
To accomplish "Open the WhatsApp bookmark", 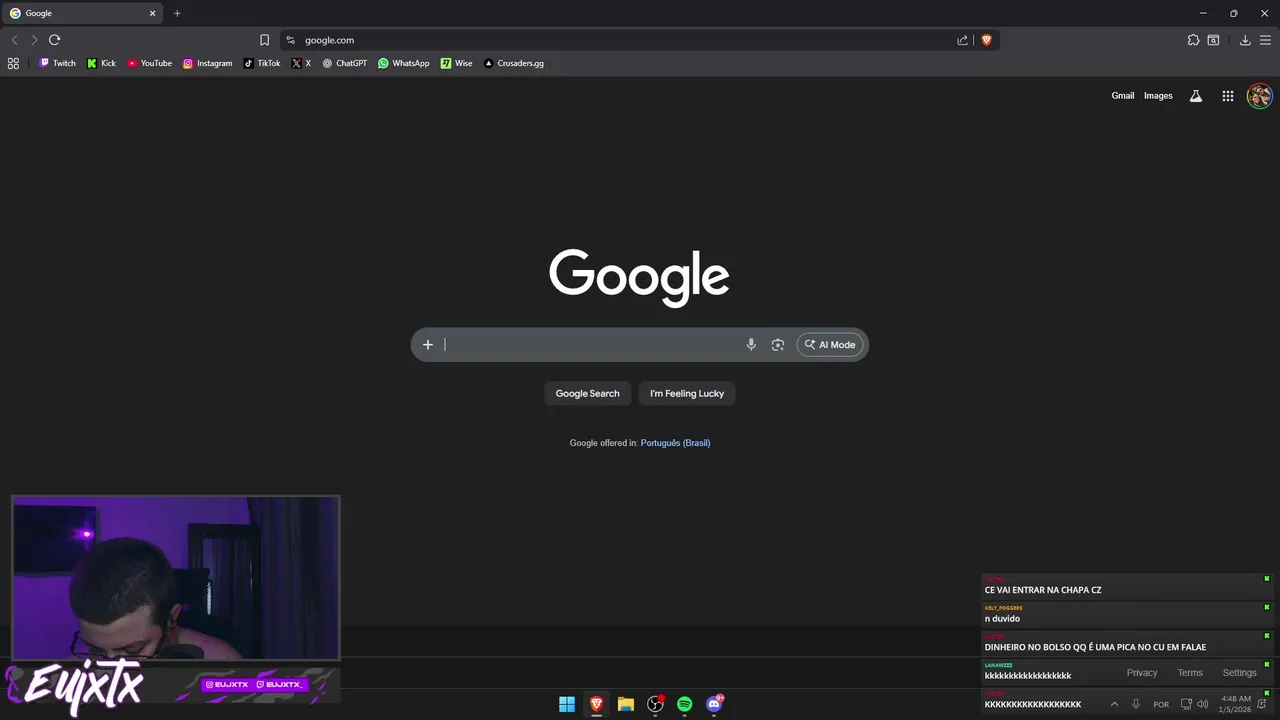I will [404, 63].
